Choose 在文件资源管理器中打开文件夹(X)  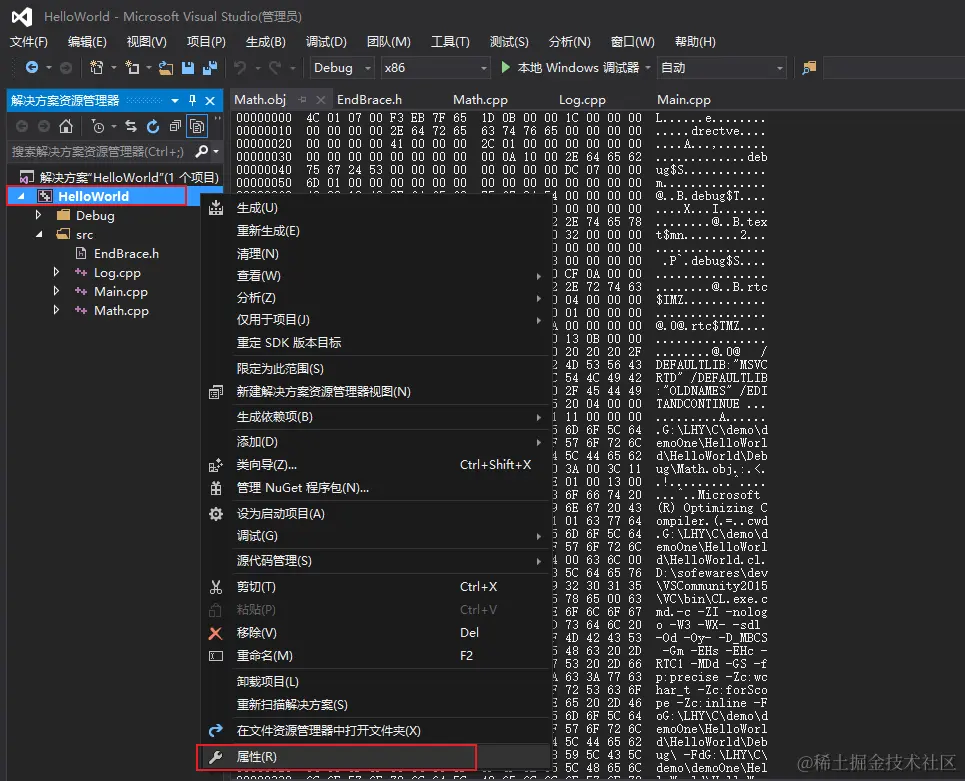(x=376, y=731)
